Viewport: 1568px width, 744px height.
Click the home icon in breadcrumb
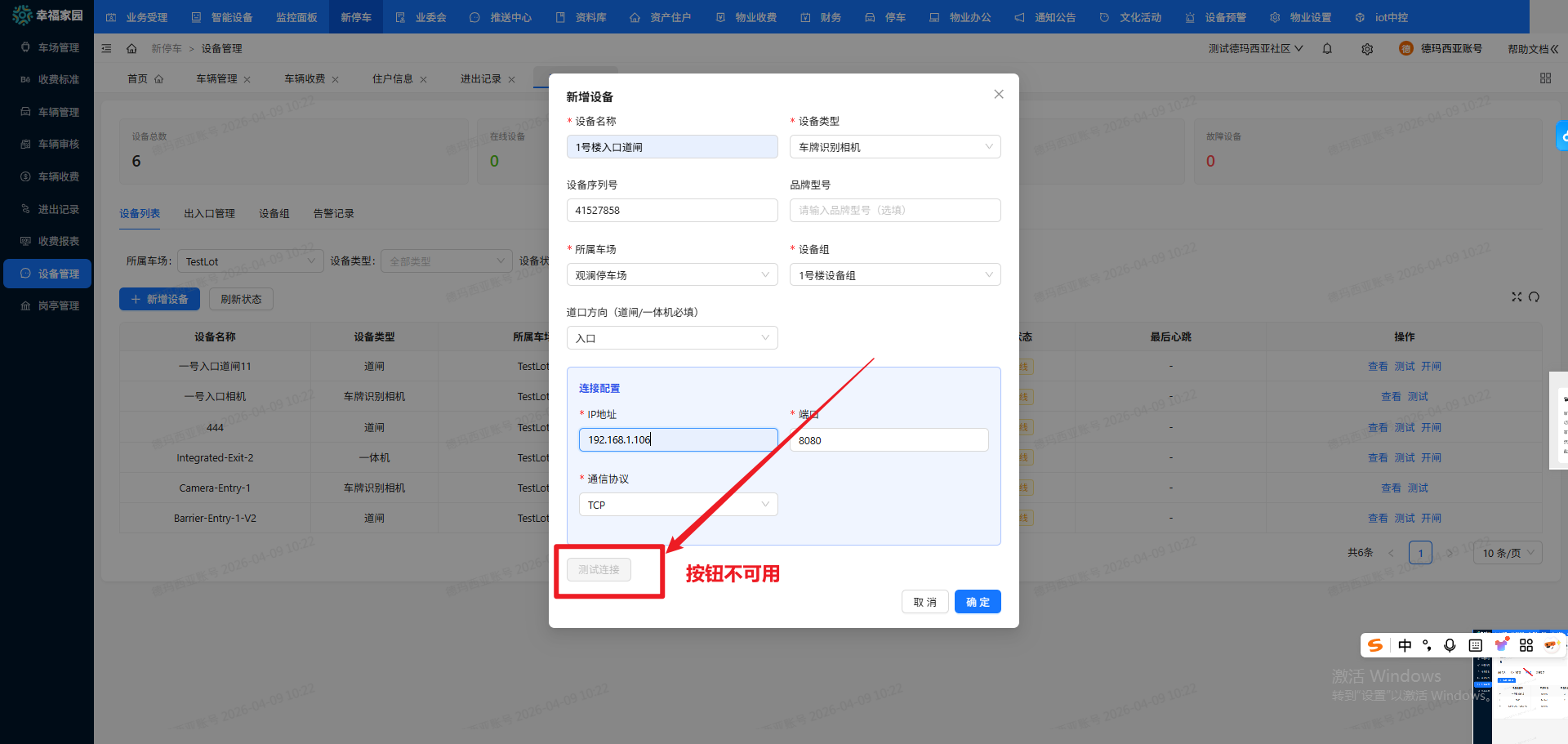tap(131, 49)
